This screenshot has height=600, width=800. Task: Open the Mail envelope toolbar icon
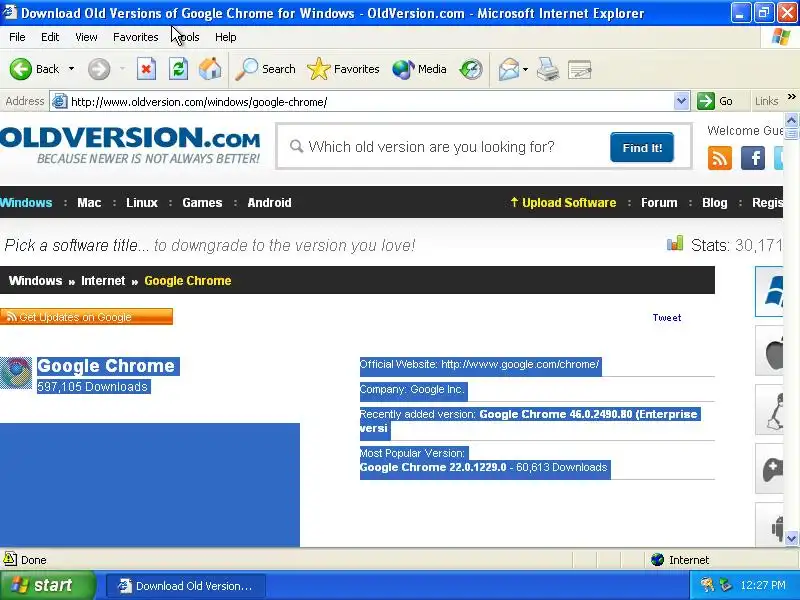coord(509,69)
